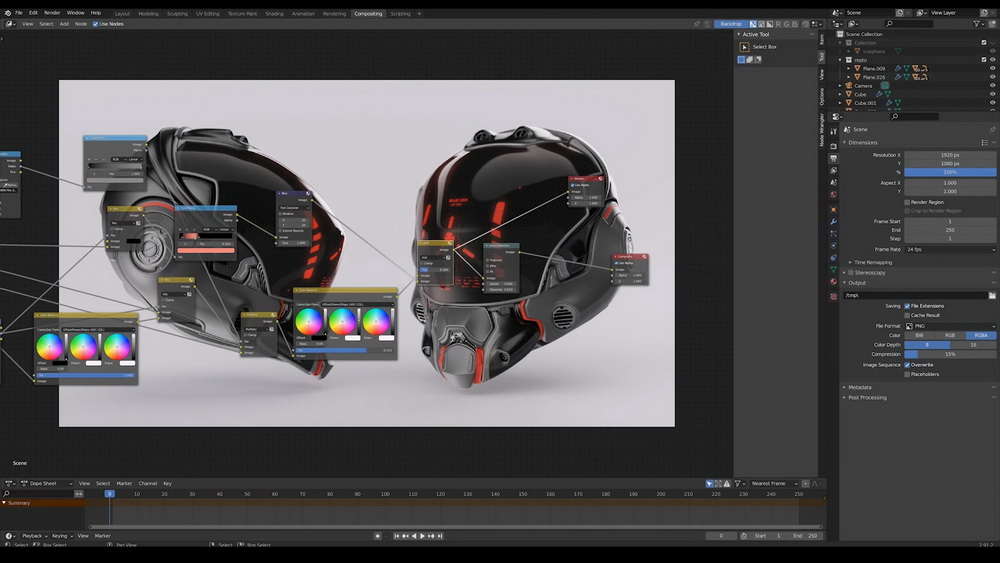This screenshot has width=1000, height=563.
Task: Open the node editor Add menu
Action: click(x=64, y=24)
